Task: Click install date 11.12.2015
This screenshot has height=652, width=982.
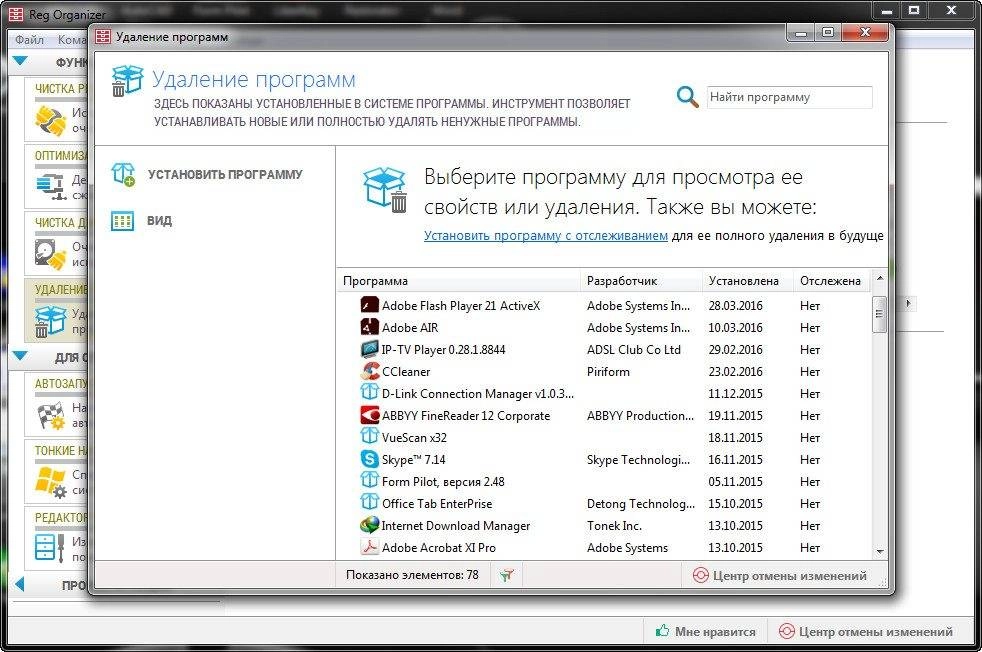Action: (735, 393)
